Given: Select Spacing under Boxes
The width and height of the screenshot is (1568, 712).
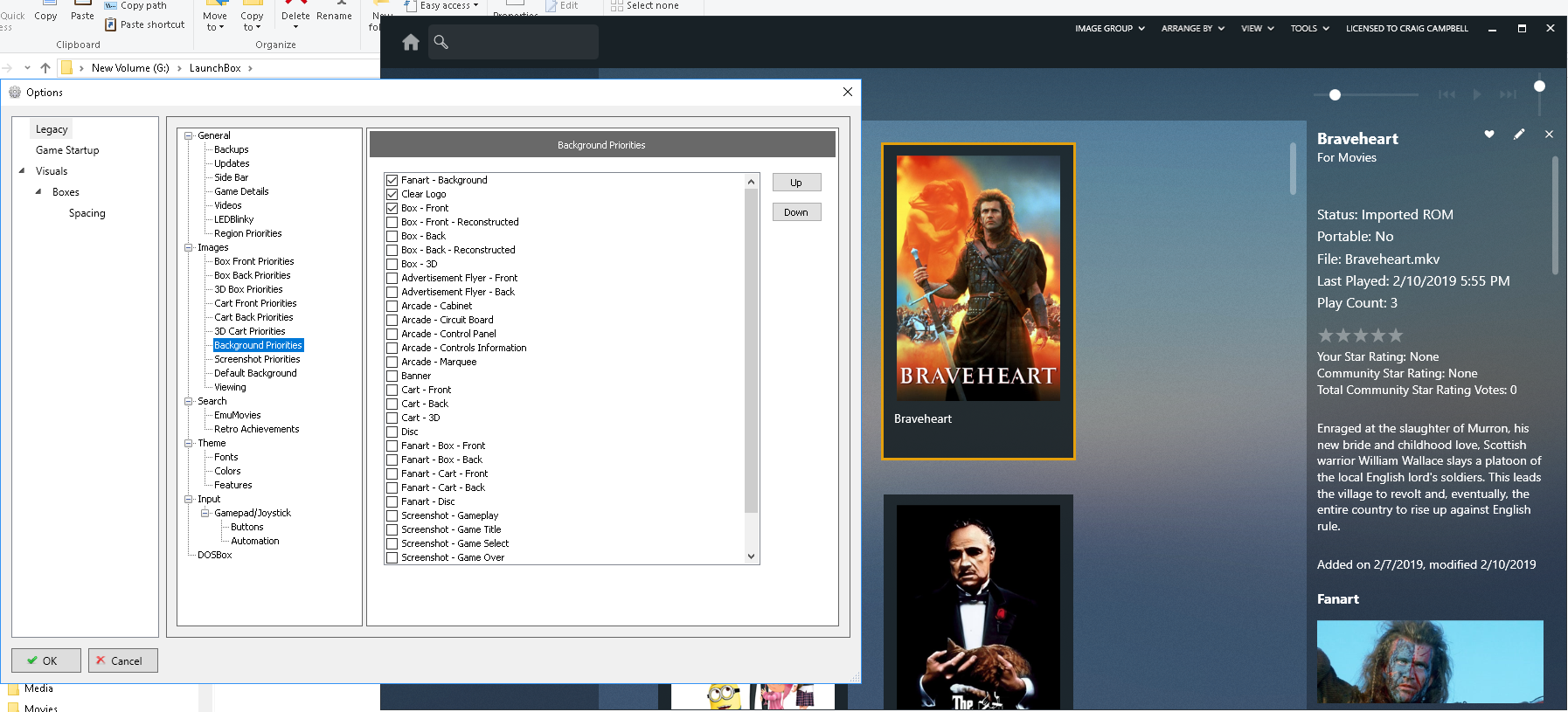Looking at the screenshot, I should [x=87, y=213].
